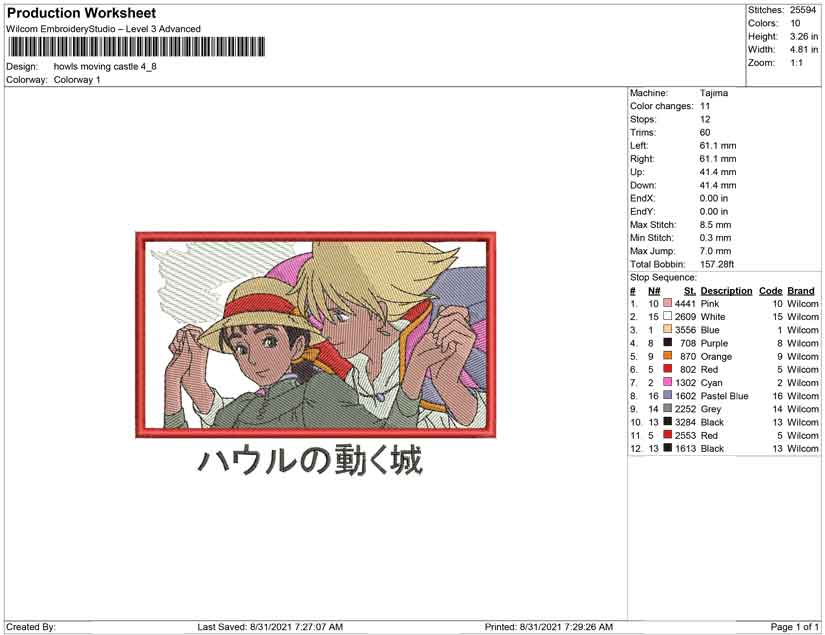Click the Left value '61.1 mm'
The width and height of the screenshot is (825, 635).
pos(718,146)
